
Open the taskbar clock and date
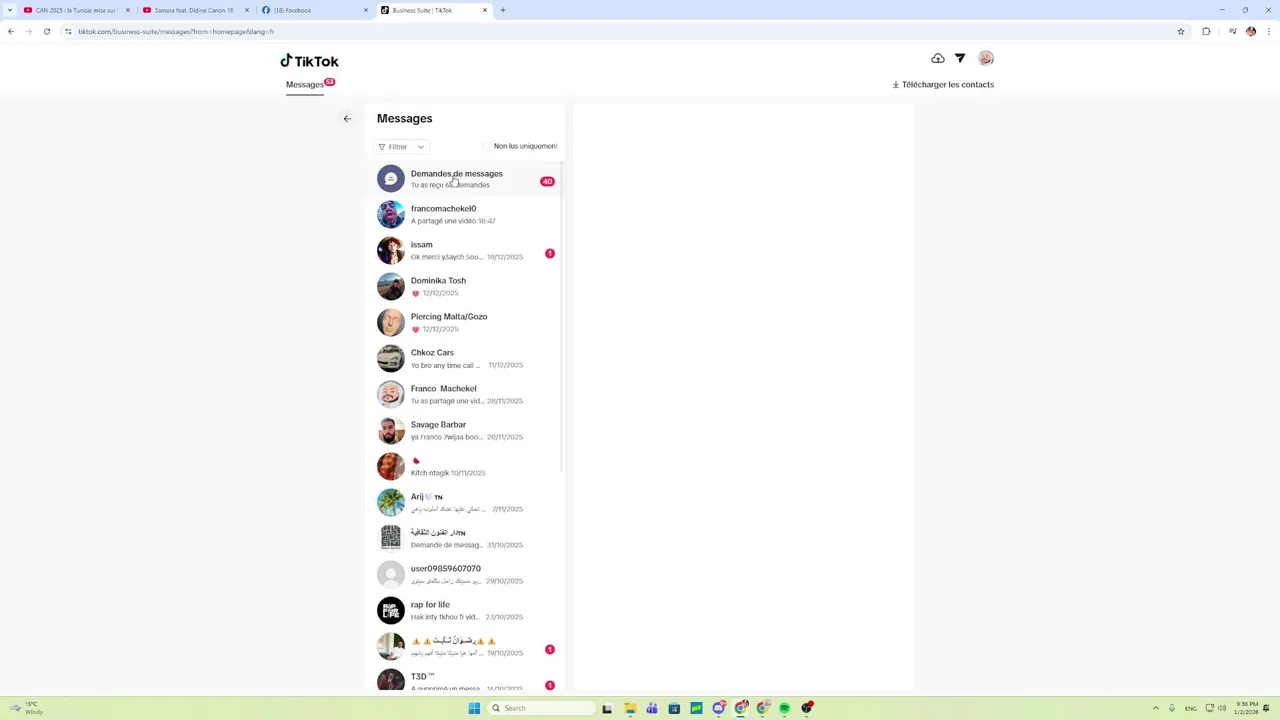(1246, 708)
